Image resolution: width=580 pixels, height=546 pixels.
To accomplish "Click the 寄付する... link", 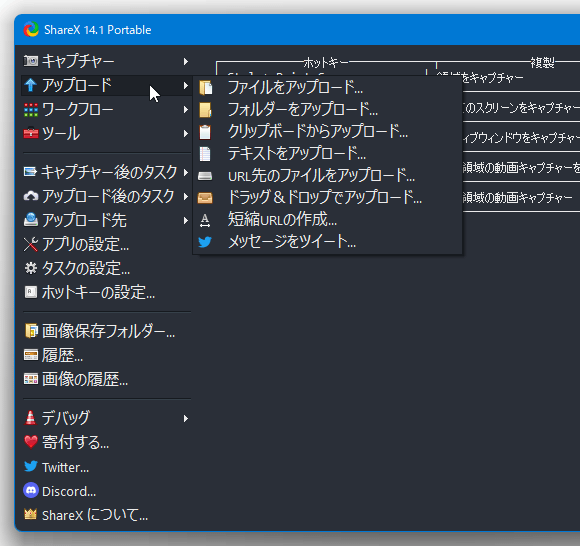I will click(107, 442).
